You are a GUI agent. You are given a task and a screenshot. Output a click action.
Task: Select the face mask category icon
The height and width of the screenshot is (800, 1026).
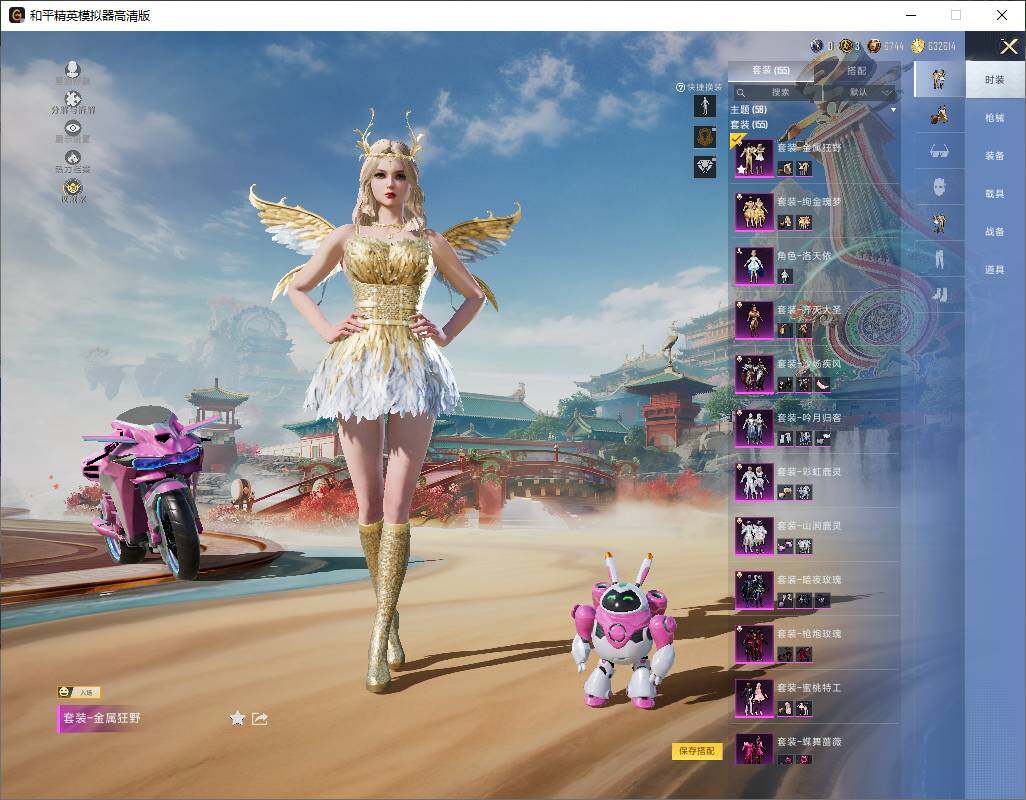click(x=939, y=187)
